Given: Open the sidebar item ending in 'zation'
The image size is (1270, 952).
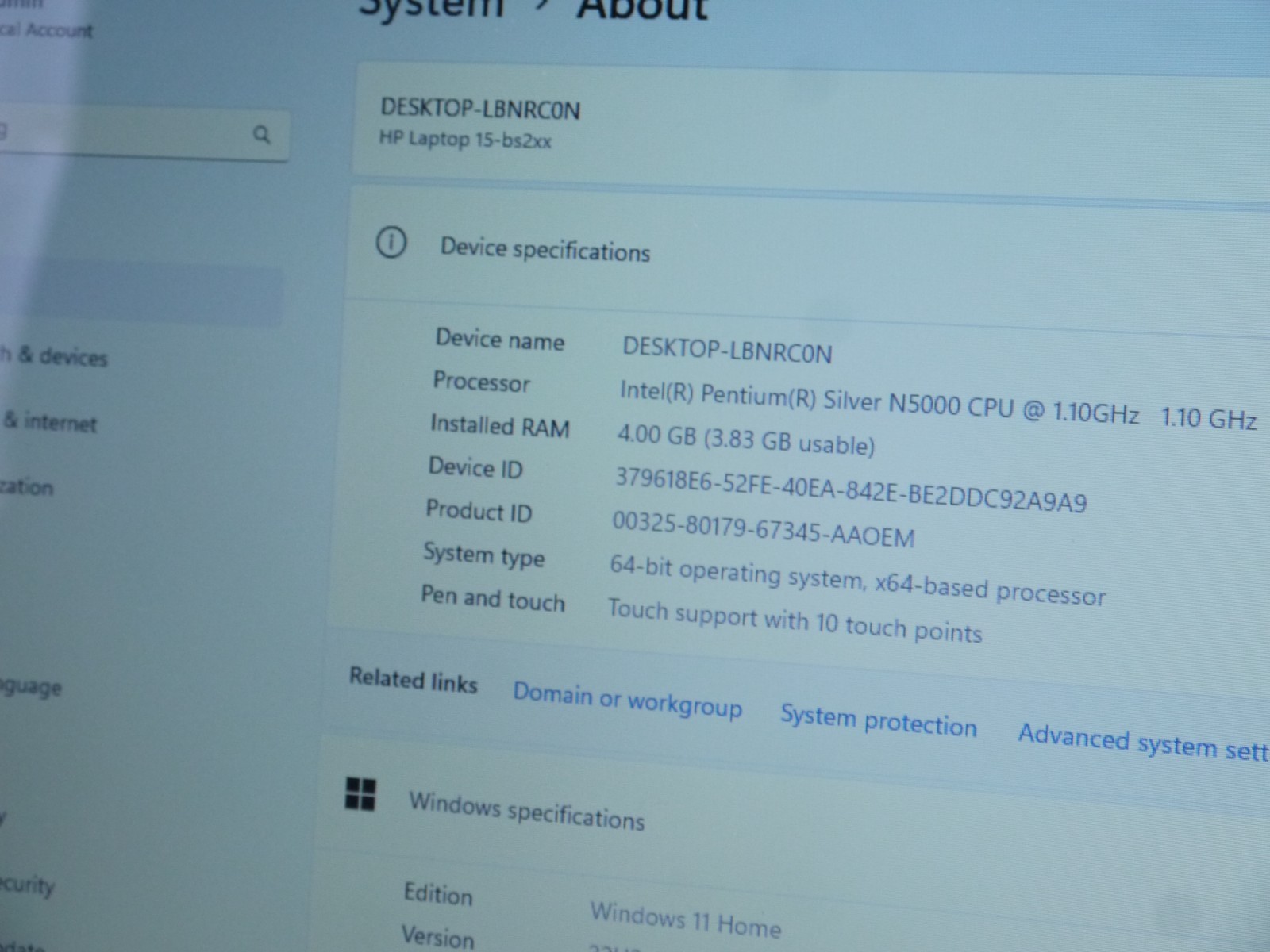Looking at the screenshot, I should [26, 486].
